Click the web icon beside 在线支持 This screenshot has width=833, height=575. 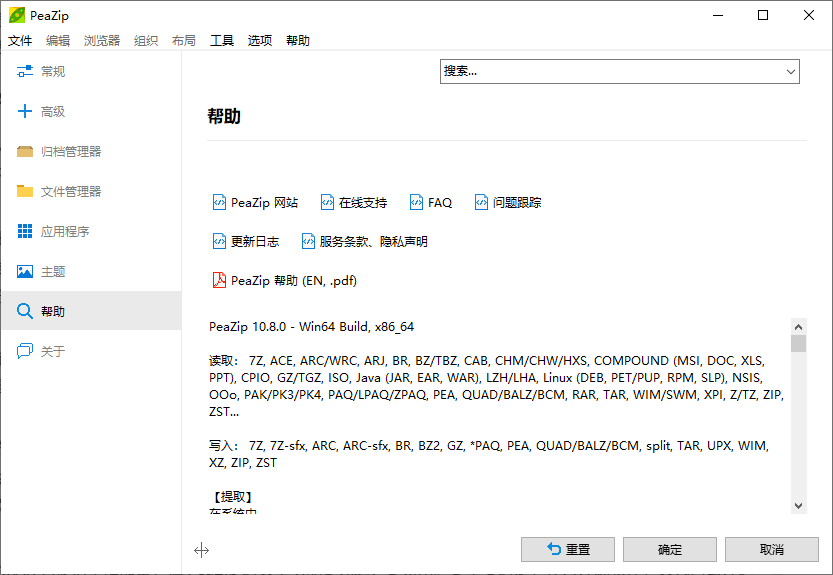[327, 202]
